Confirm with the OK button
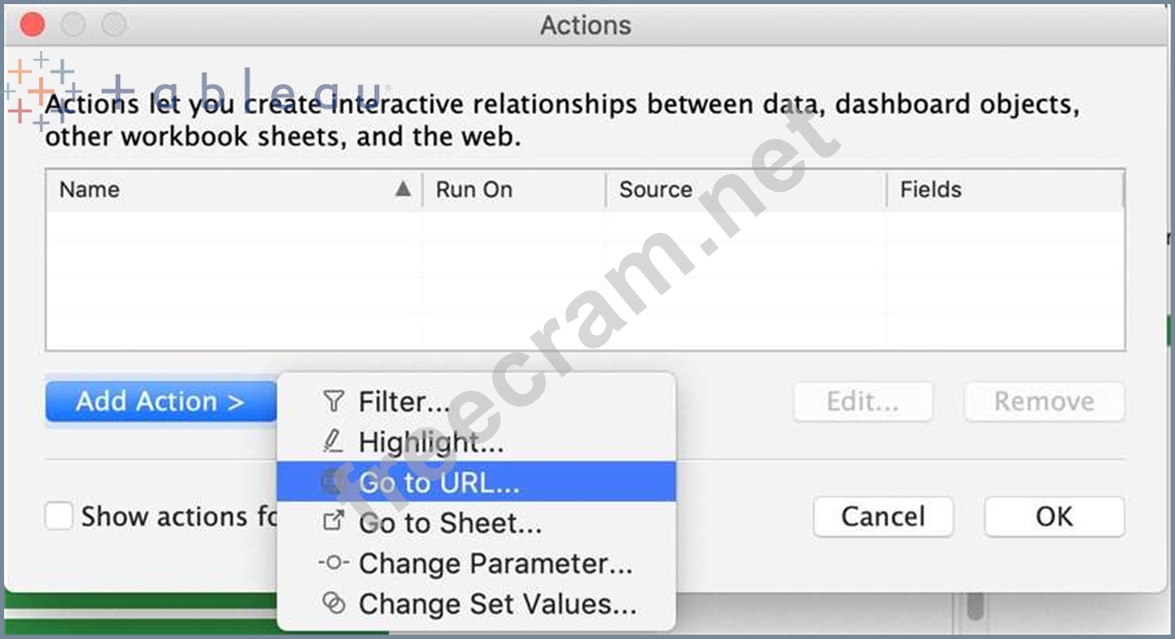 click(x=1054, y=517)
